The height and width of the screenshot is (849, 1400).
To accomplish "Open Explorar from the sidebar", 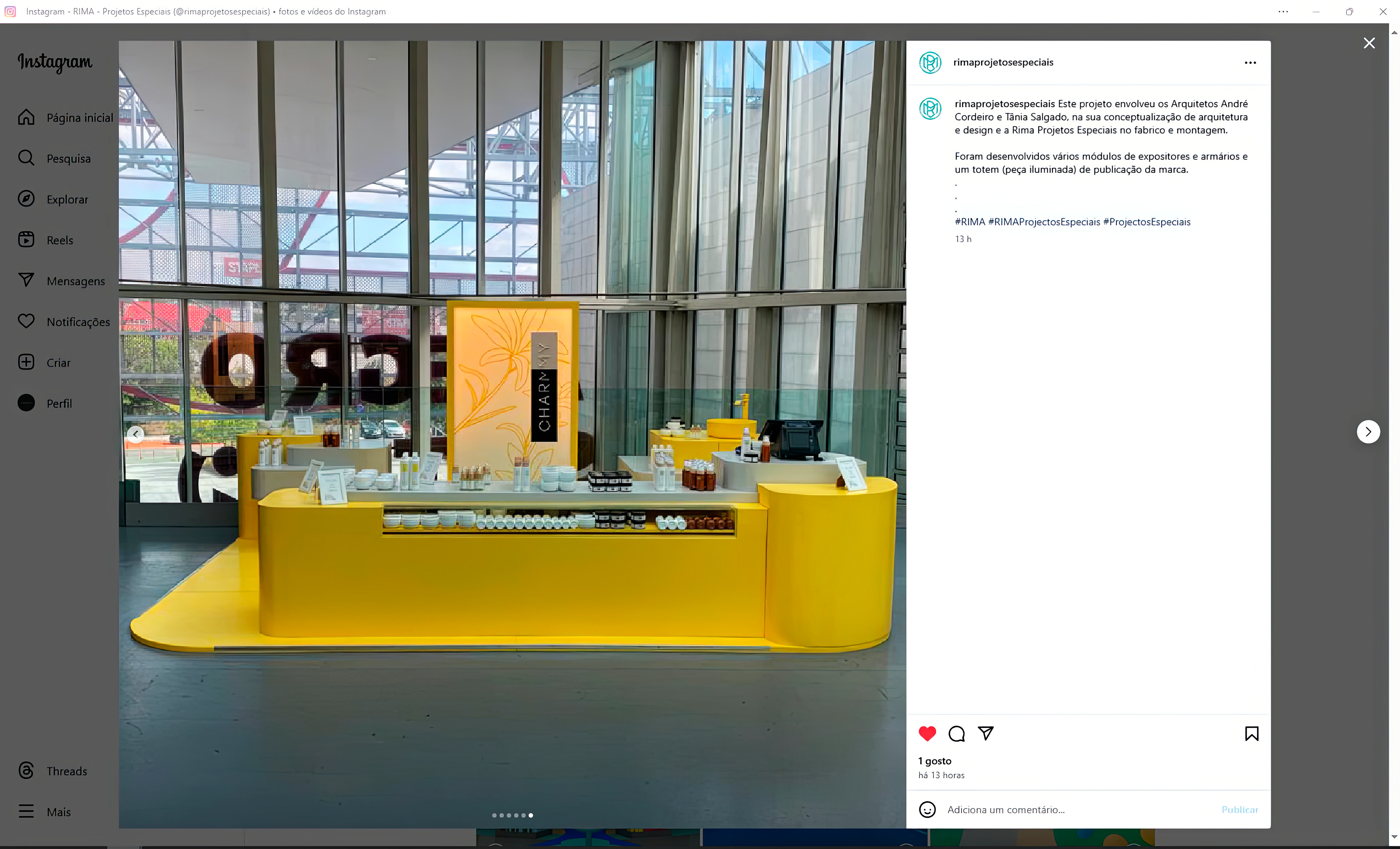I will coord(67,199).
